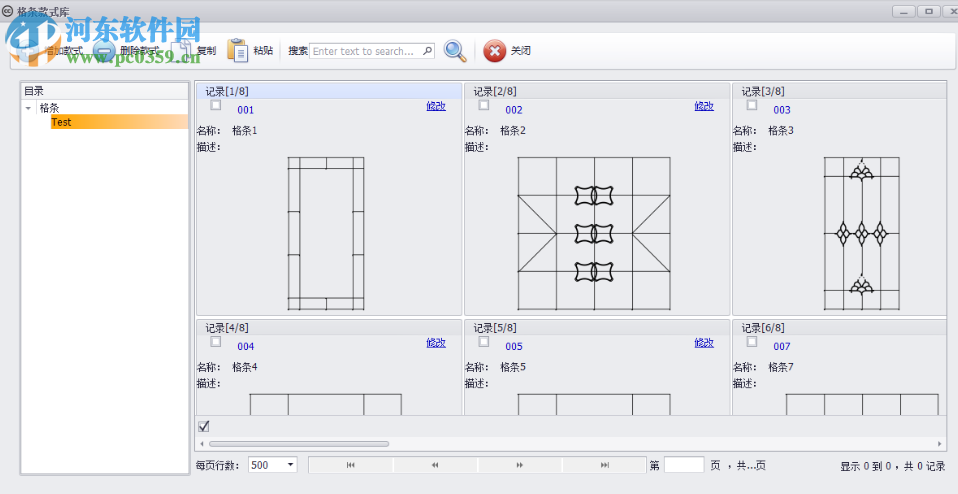Click the 粘贴 button label
Viewport: 958px width, 494px height.
[263, 51]
